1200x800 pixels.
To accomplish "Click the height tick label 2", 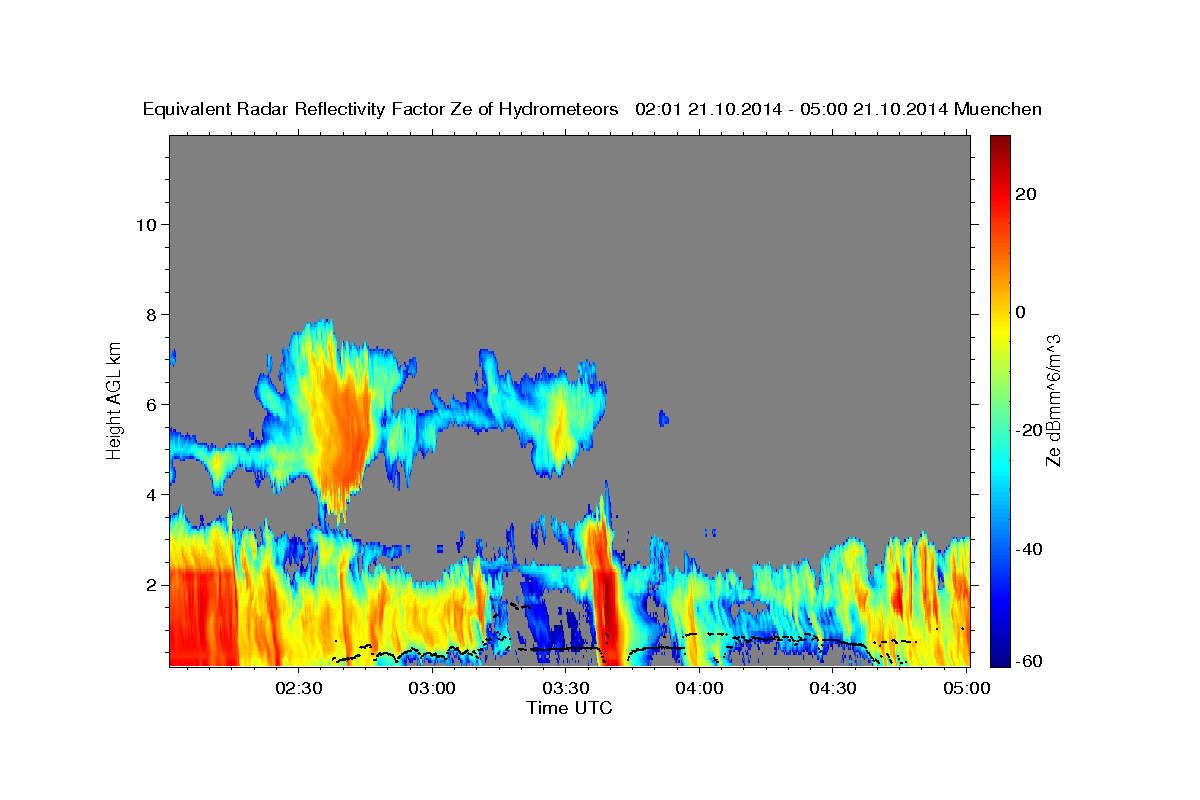I will tap(152, 584).
